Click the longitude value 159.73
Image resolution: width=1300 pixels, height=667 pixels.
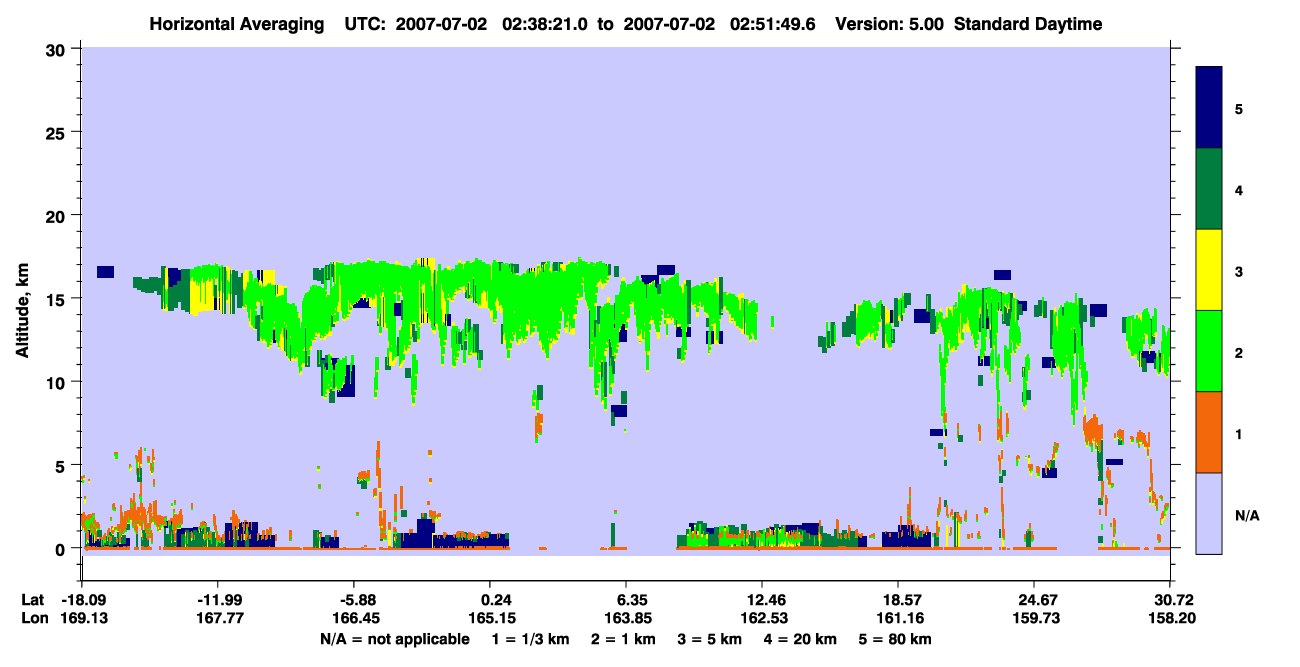[x=1034, y=619]
